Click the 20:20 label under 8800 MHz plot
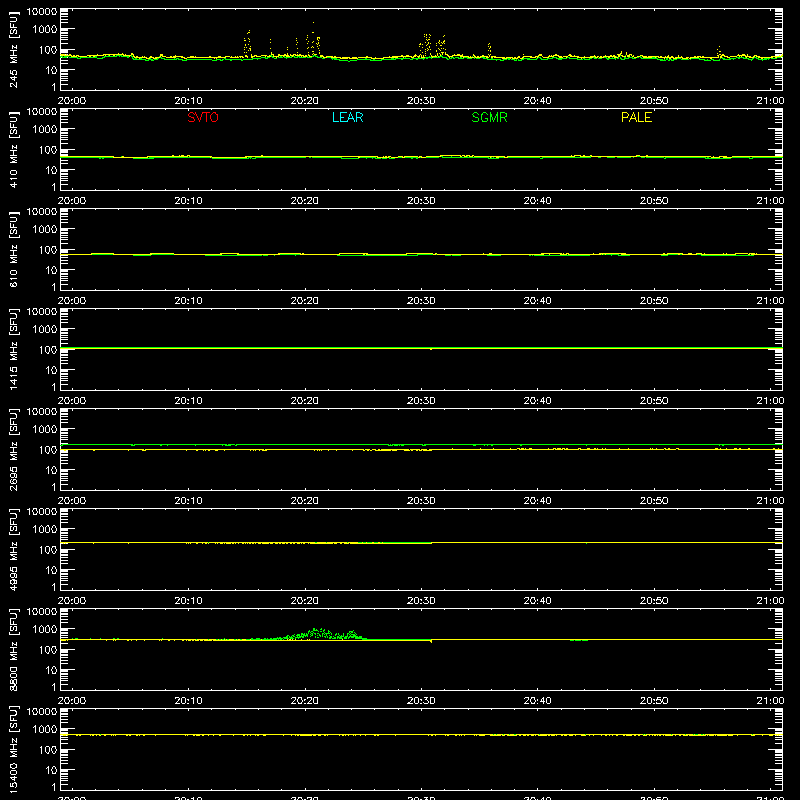Viewport: 800px width, 800px height. [x=305, y=701]
